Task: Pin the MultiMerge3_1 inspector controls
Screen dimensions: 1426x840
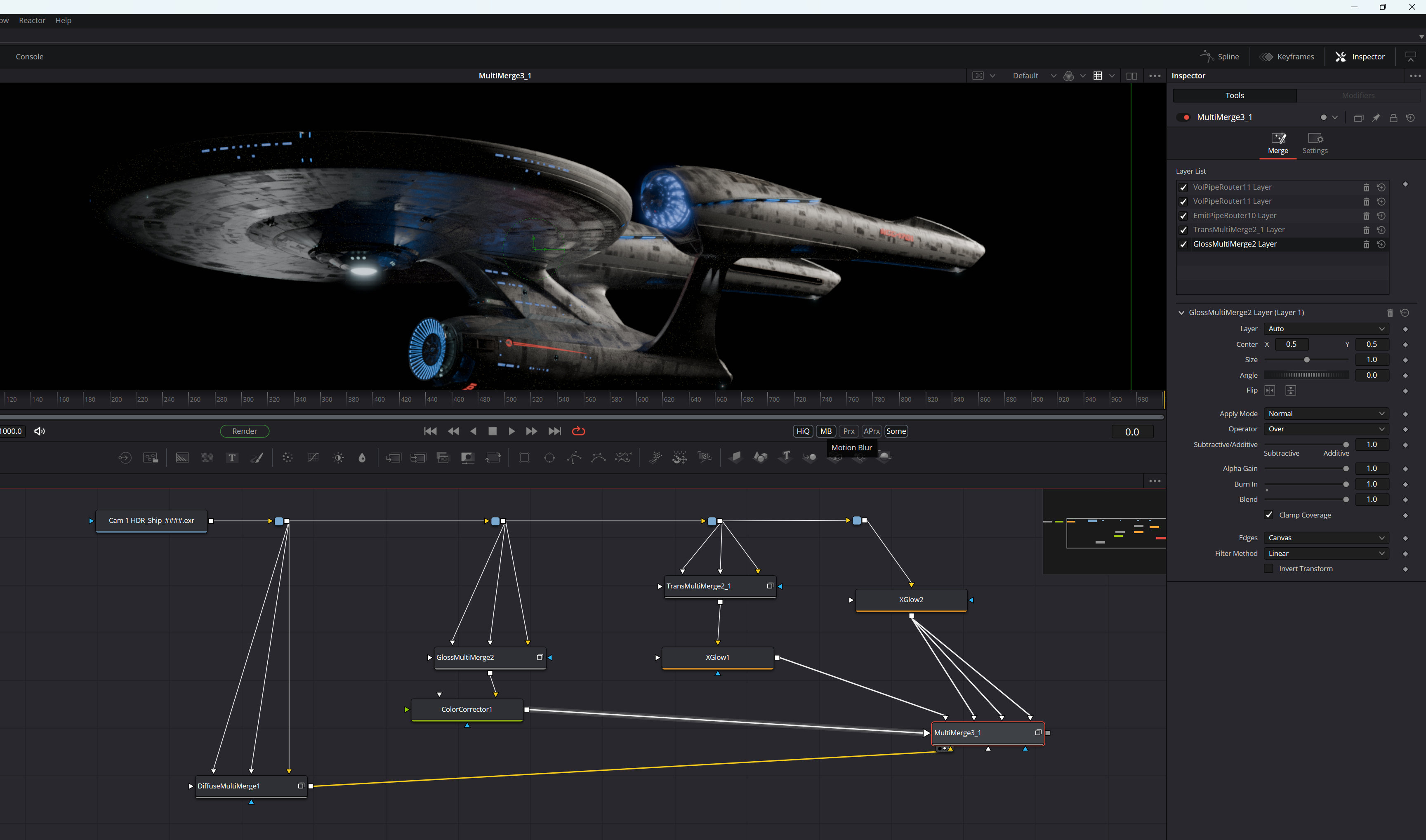Action: pyautogui.click(x=1376, y=118)
